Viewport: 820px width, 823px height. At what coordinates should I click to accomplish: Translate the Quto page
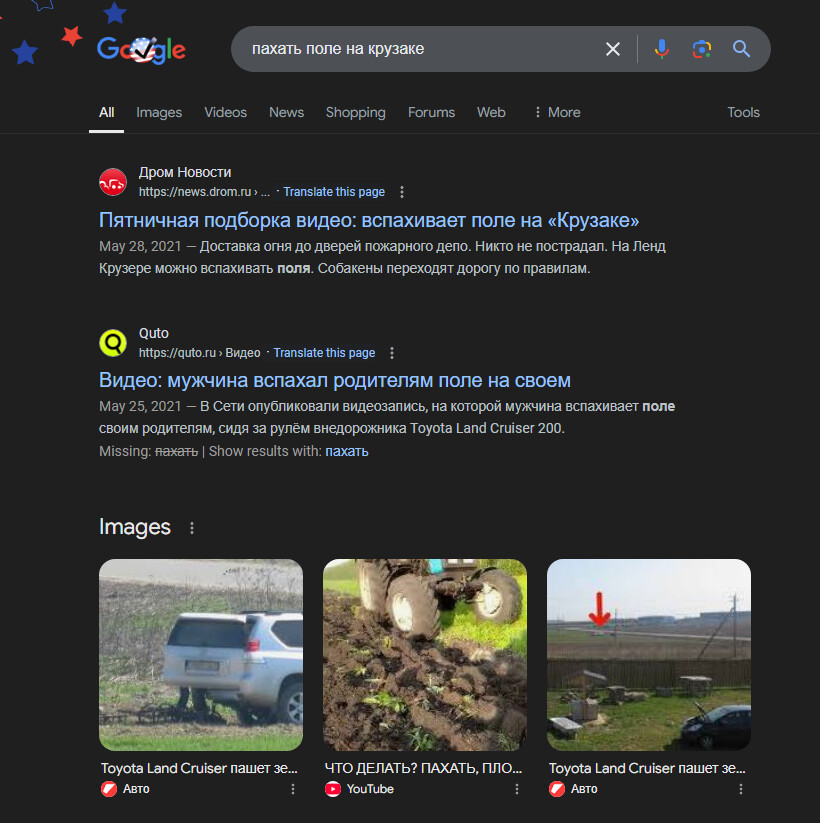[x=324, y=353]
